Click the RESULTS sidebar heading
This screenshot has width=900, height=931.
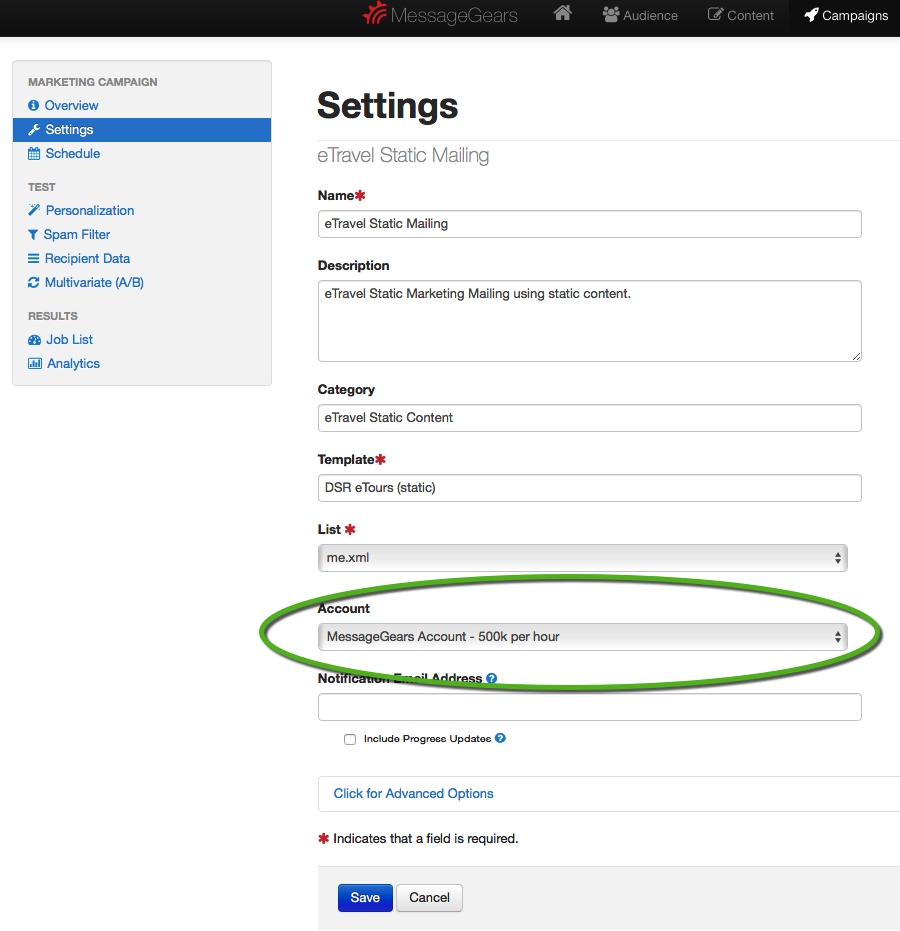click(x=53, y=316)
